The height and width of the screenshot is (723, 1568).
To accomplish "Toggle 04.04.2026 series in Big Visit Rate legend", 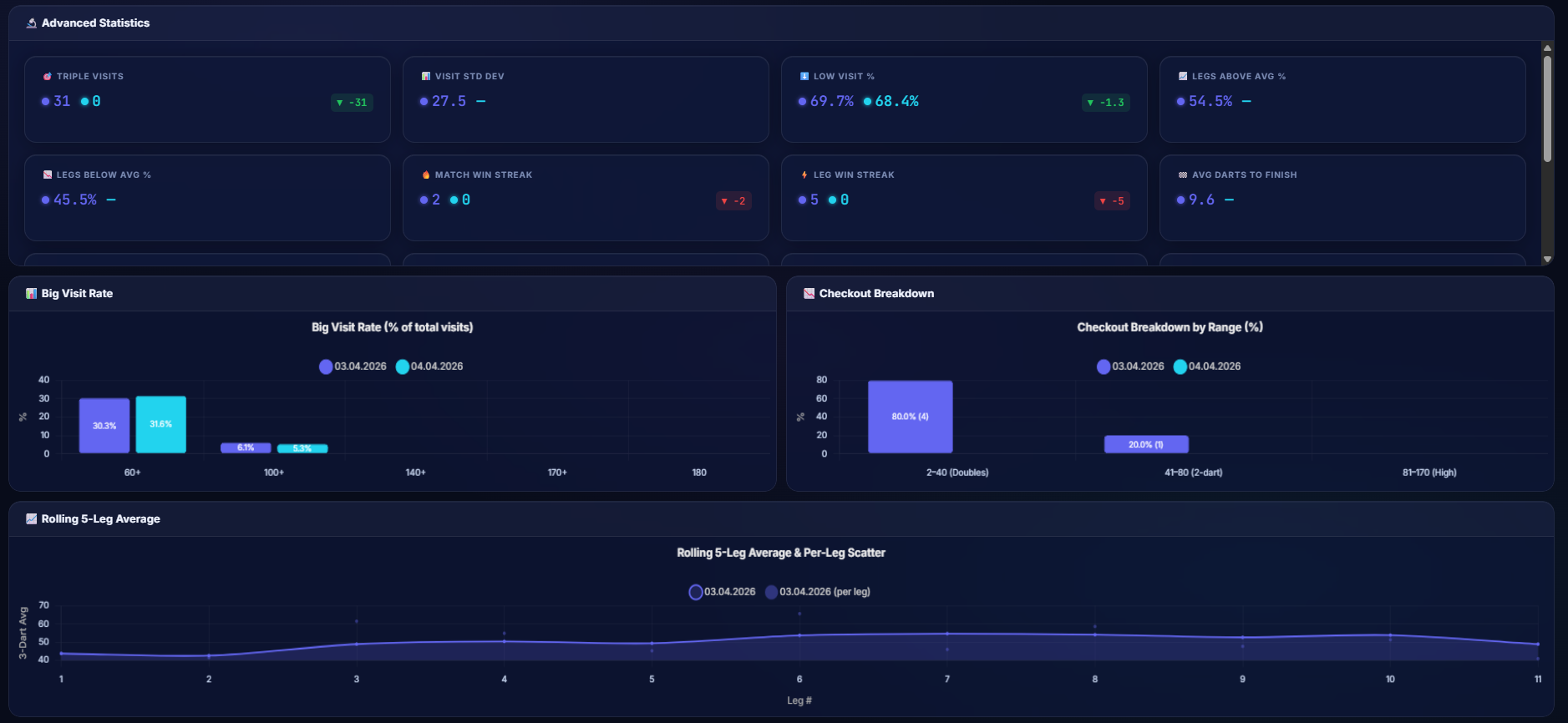I will point(429,367).
